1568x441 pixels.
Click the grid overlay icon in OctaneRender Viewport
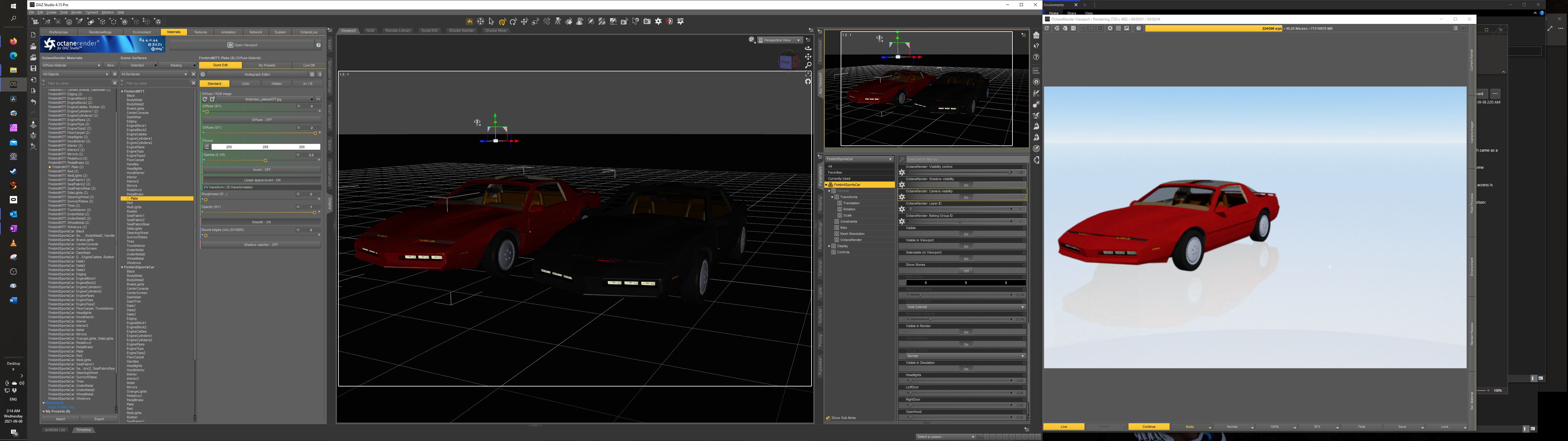1118,28
